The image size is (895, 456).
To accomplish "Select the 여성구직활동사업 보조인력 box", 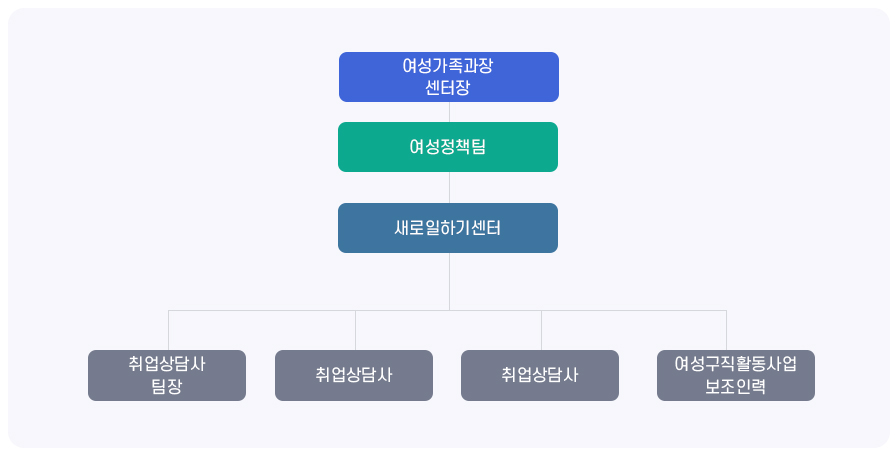I will [736, 376].
